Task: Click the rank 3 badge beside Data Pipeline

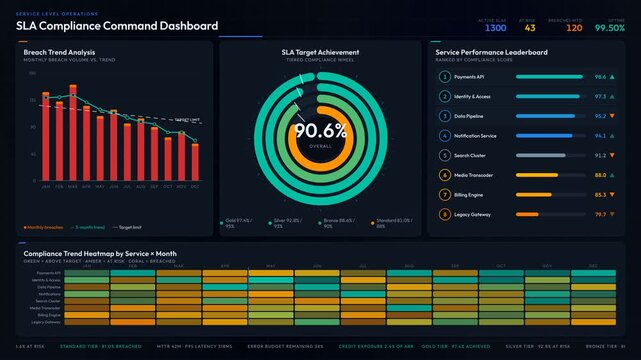Action: click(444, 116)
